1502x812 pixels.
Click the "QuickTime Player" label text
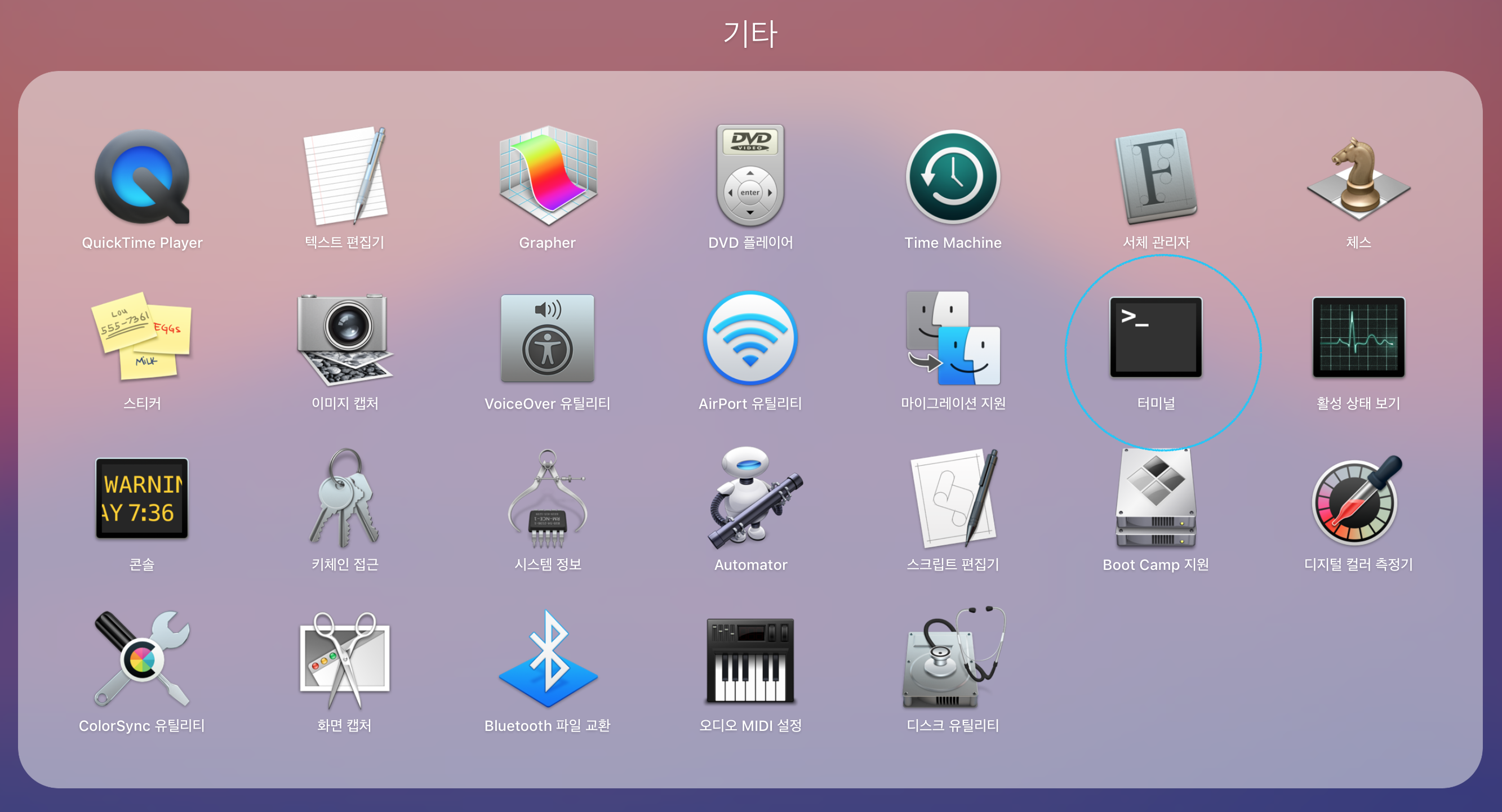[x=141, y=243]
